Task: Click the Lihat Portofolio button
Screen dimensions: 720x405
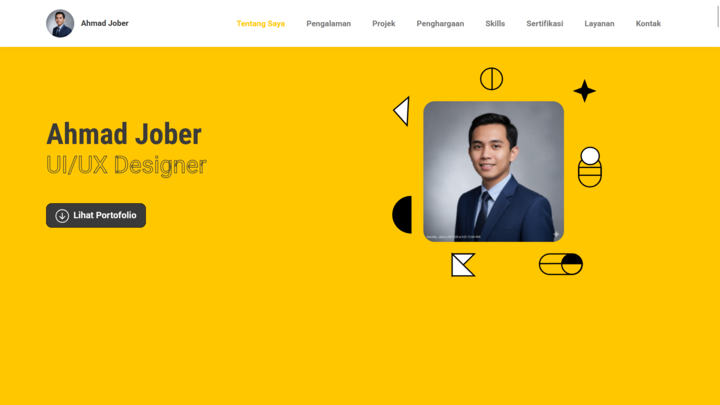Action: click(96, 215)
